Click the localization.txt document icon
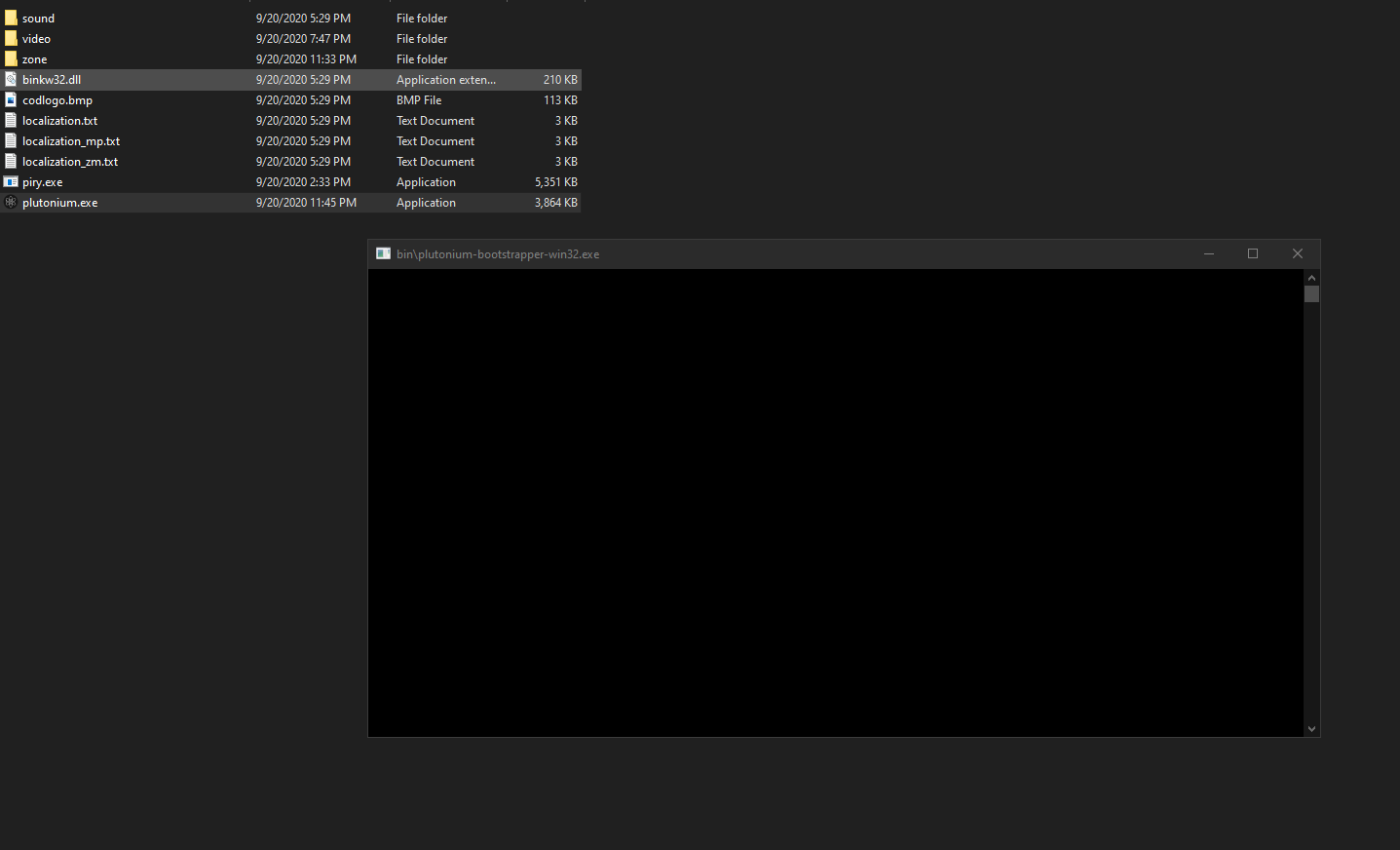This screenshot has width=1400, height=850. (11, 120)
